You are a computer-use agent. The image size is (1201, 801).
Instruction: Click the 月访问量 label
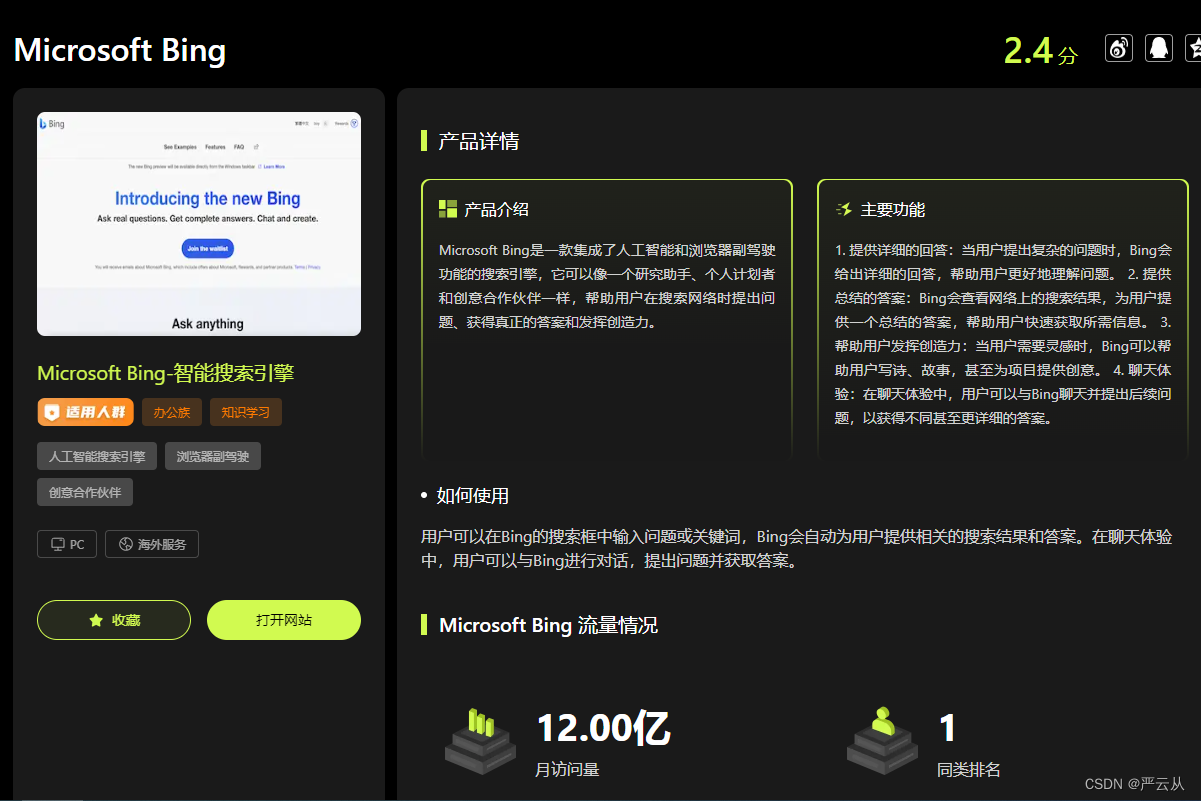[568, 769]
